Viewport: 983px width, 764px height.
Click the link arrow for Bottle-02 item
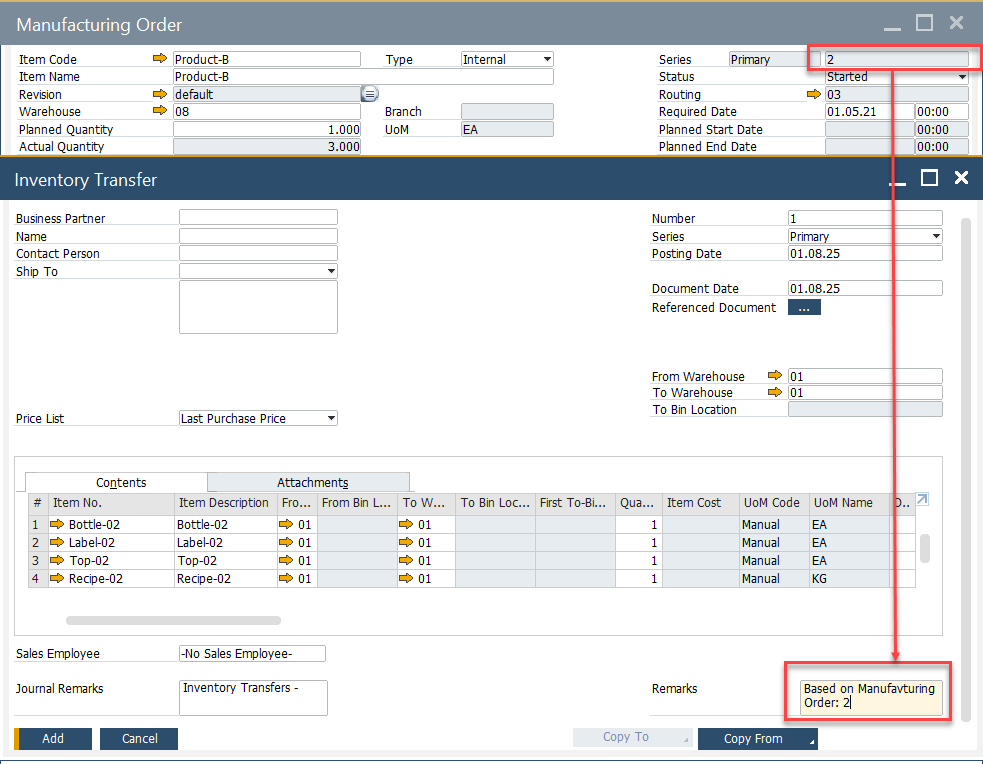click(57, 525)
